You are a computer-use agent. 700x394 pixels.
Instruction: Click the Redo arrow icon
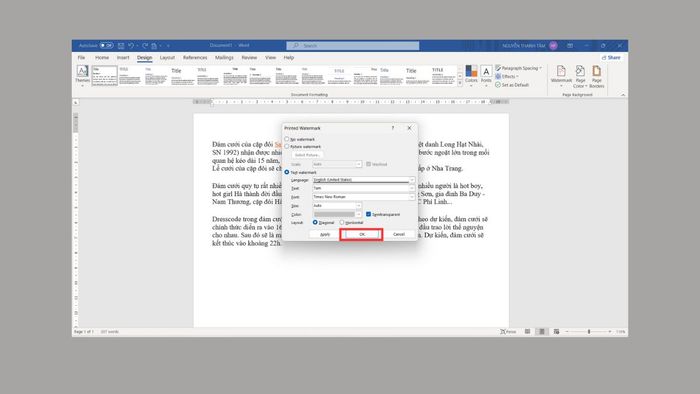click(145, 46)
